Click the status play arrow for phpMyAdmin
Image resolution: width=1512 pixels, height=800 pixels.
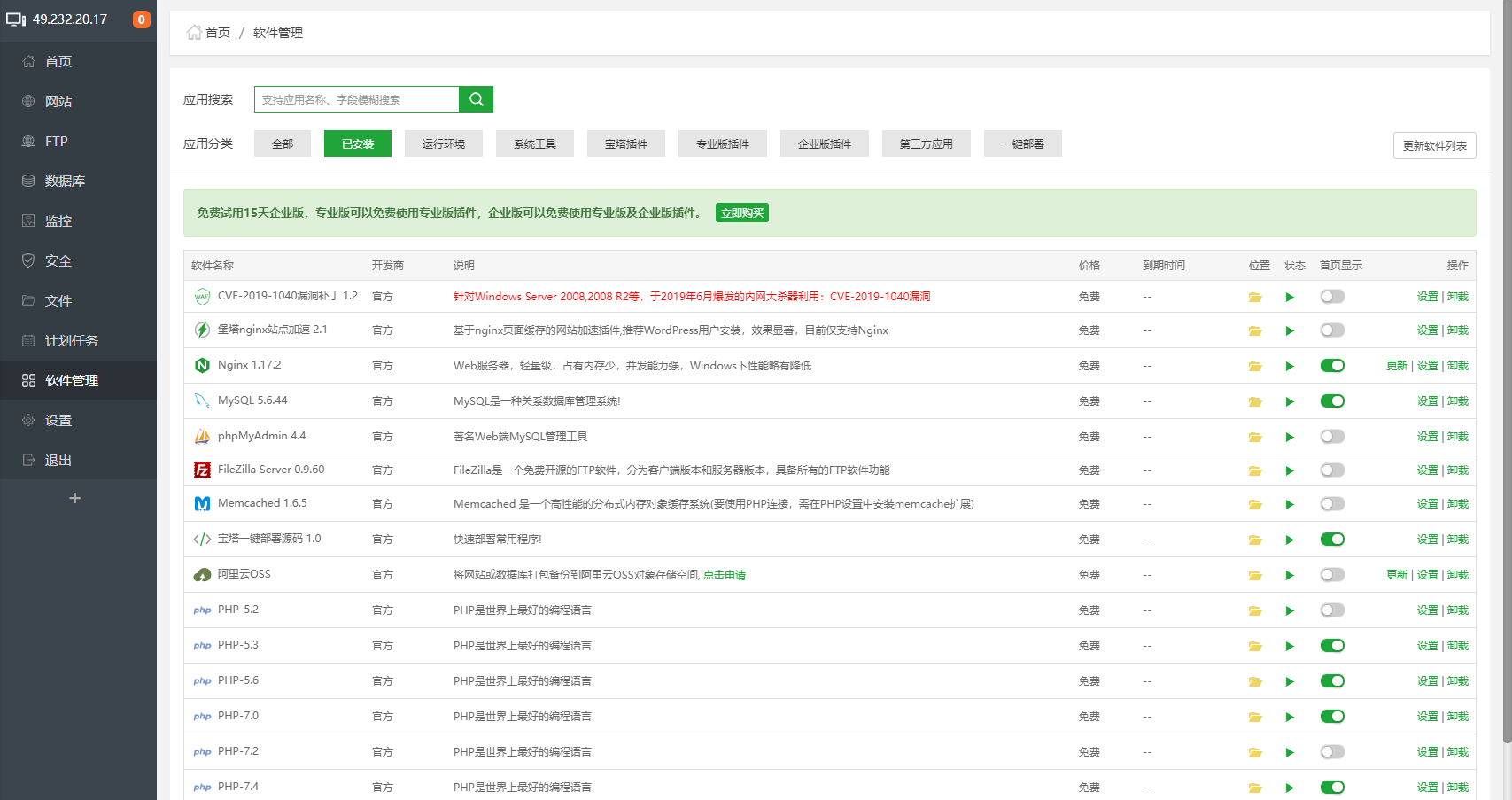[x=1290, y=437]
